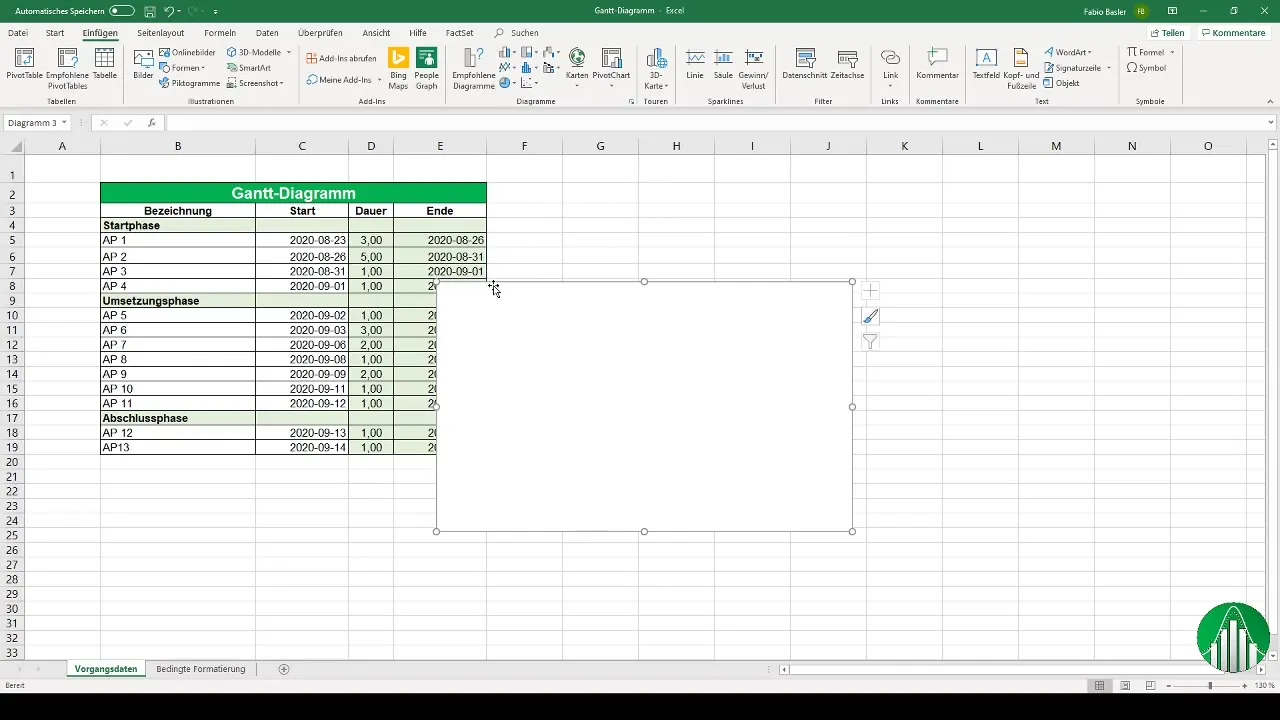Select column header L
The height and width of the screenshot is (720, 1280).
point(981,147)
